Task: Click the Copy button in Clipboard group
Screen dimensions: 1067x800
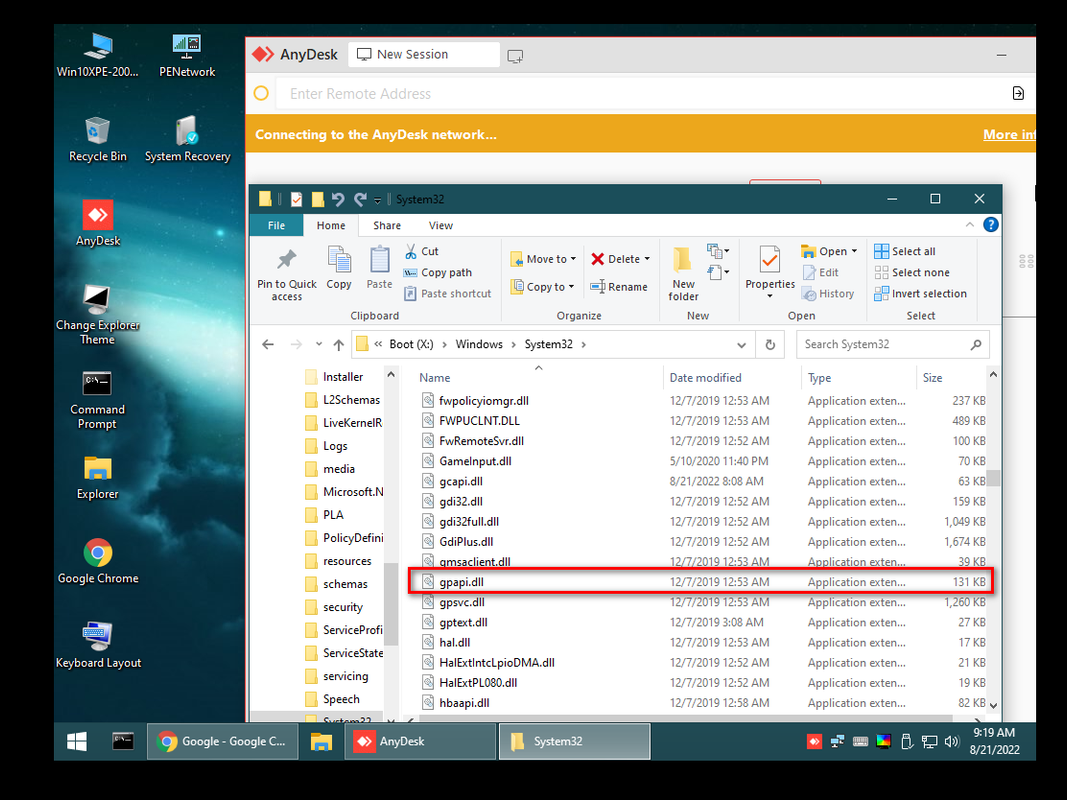Action: click(339, 268)
